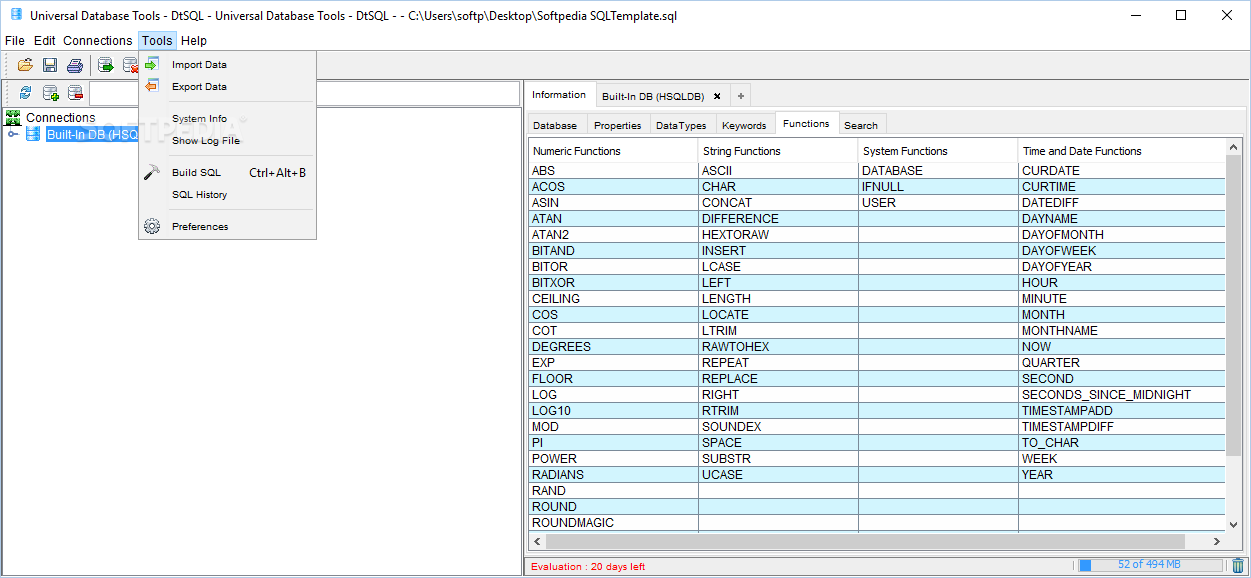Open the Properties sub-tab
1251x578 pixels.
point(617,125)
